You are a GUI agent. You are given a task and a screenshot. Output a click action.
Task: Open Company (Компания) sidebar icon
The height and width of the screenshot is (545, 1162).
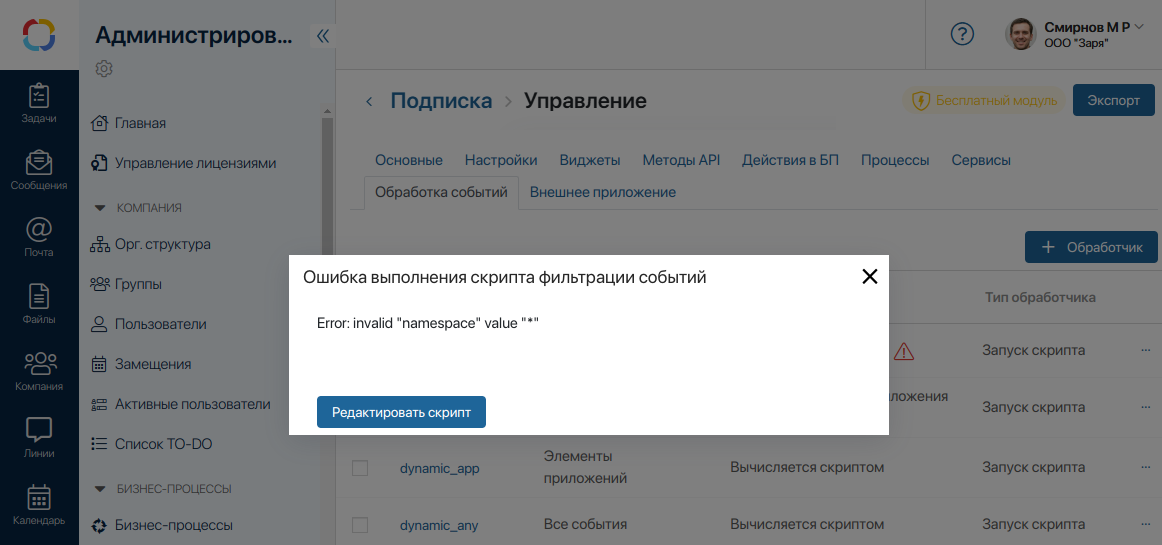[38, 370]
